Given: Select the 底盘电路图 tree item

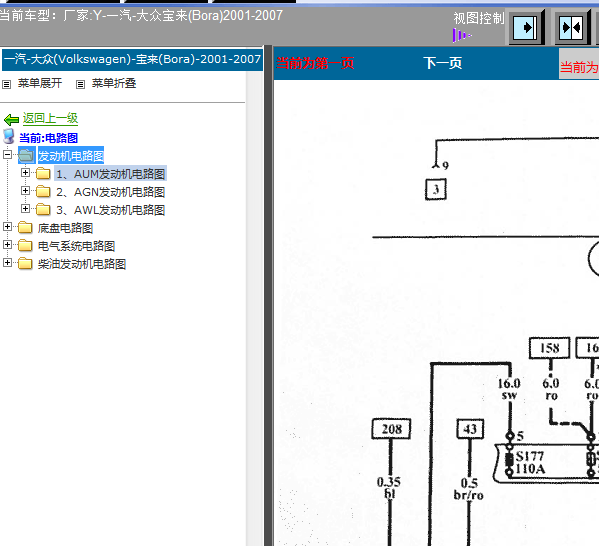Looking at the screenshot, I should click(65, 228).
